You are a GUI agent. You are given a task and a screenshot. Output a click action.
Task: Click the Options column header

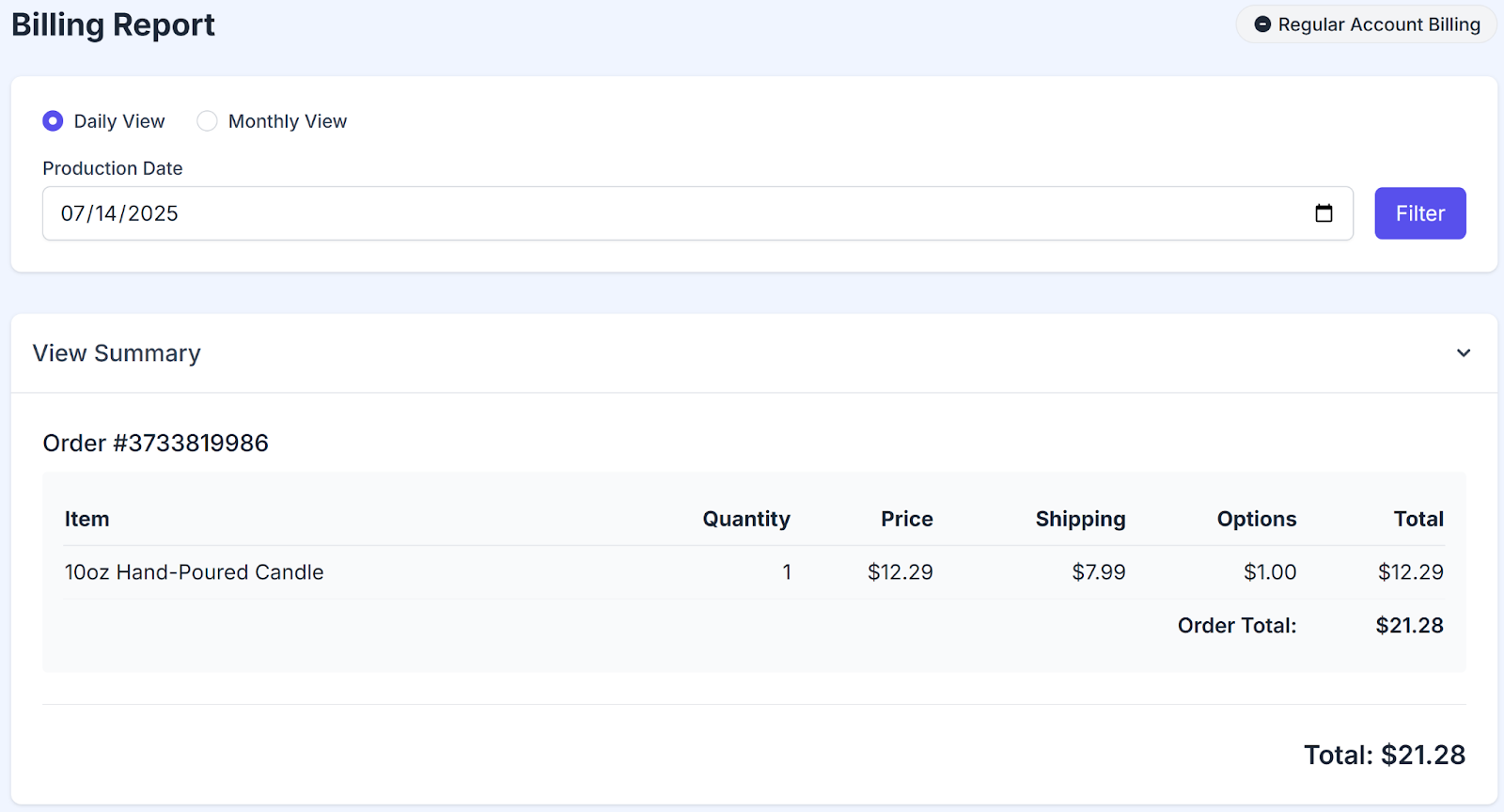[x=1256, y=519]
